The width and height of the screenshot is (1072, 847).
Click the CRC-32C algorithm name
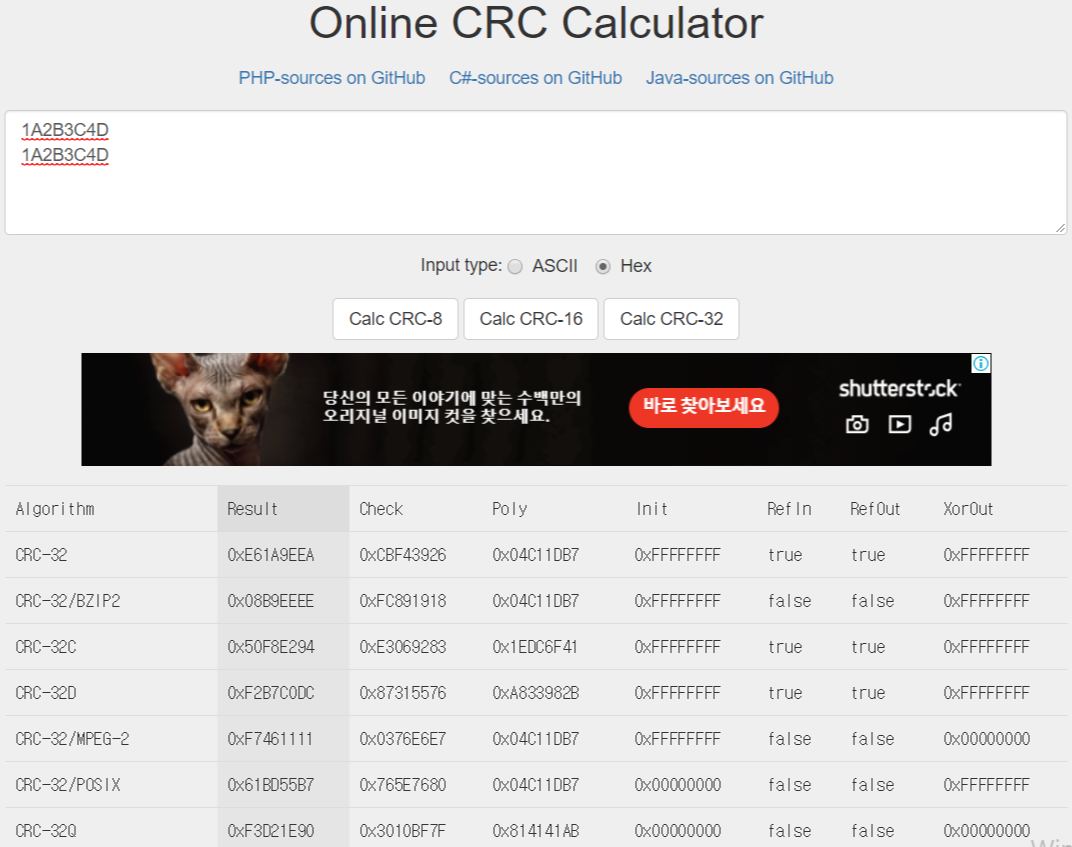coord(46,647)
